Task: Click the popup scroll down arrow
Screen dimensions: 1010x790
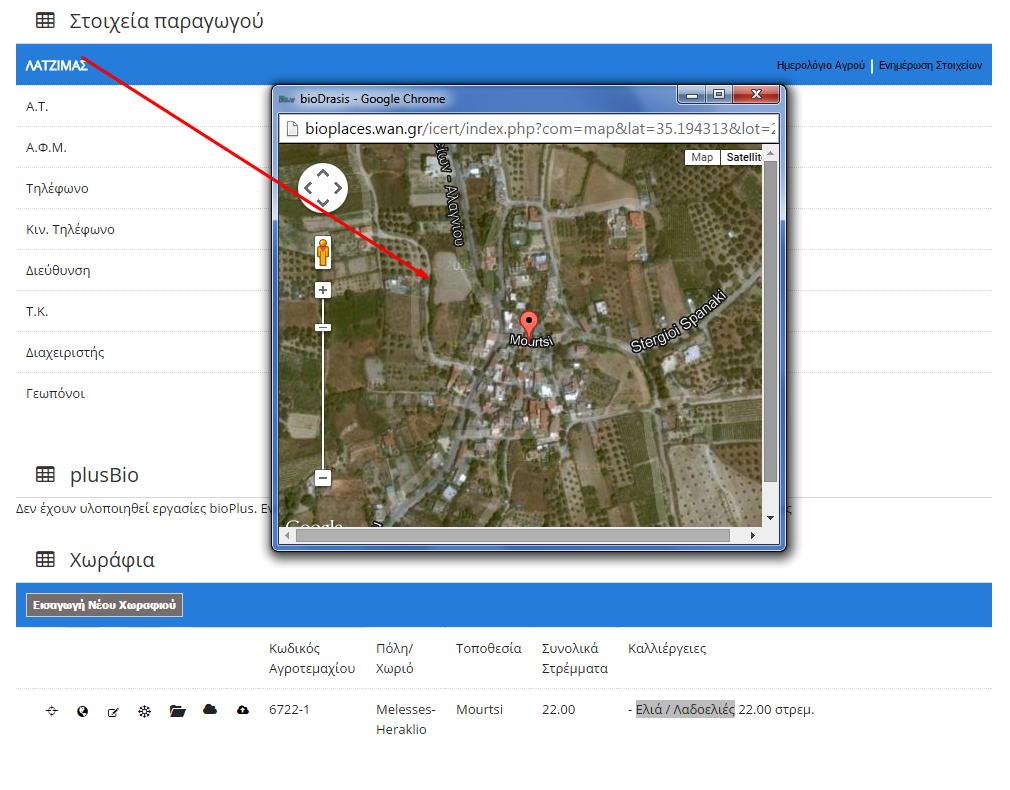Action: click(770, 517)
